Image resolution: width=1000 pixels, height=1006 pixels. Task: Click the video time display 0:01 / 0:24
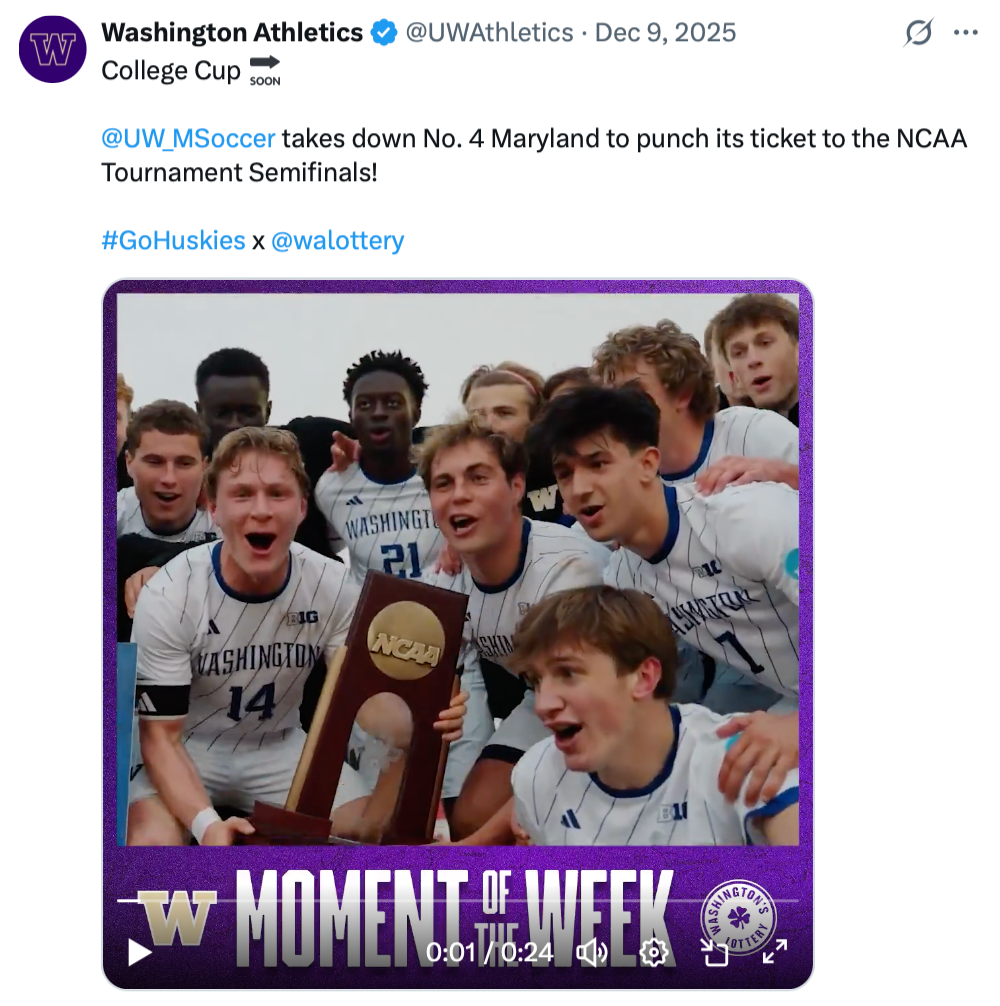pyautogui.click(x=489, y=952)
